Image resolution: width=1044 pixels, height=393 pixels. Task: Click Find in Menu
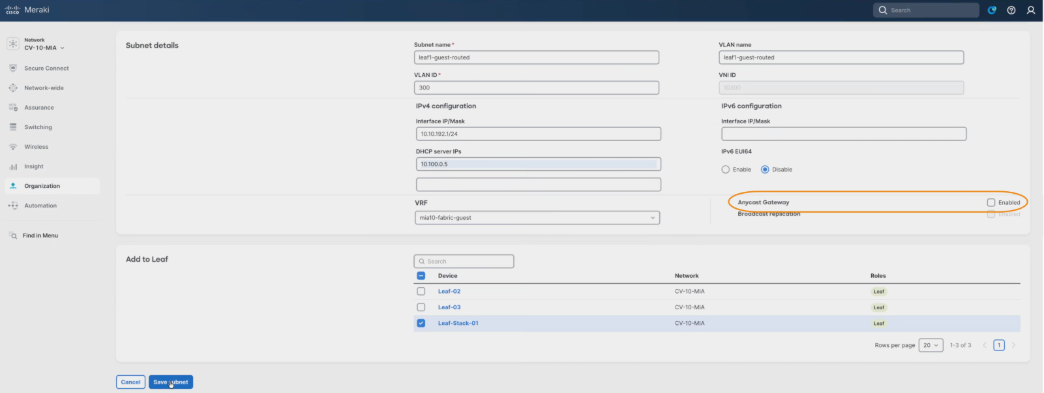[x=40, y=236]
